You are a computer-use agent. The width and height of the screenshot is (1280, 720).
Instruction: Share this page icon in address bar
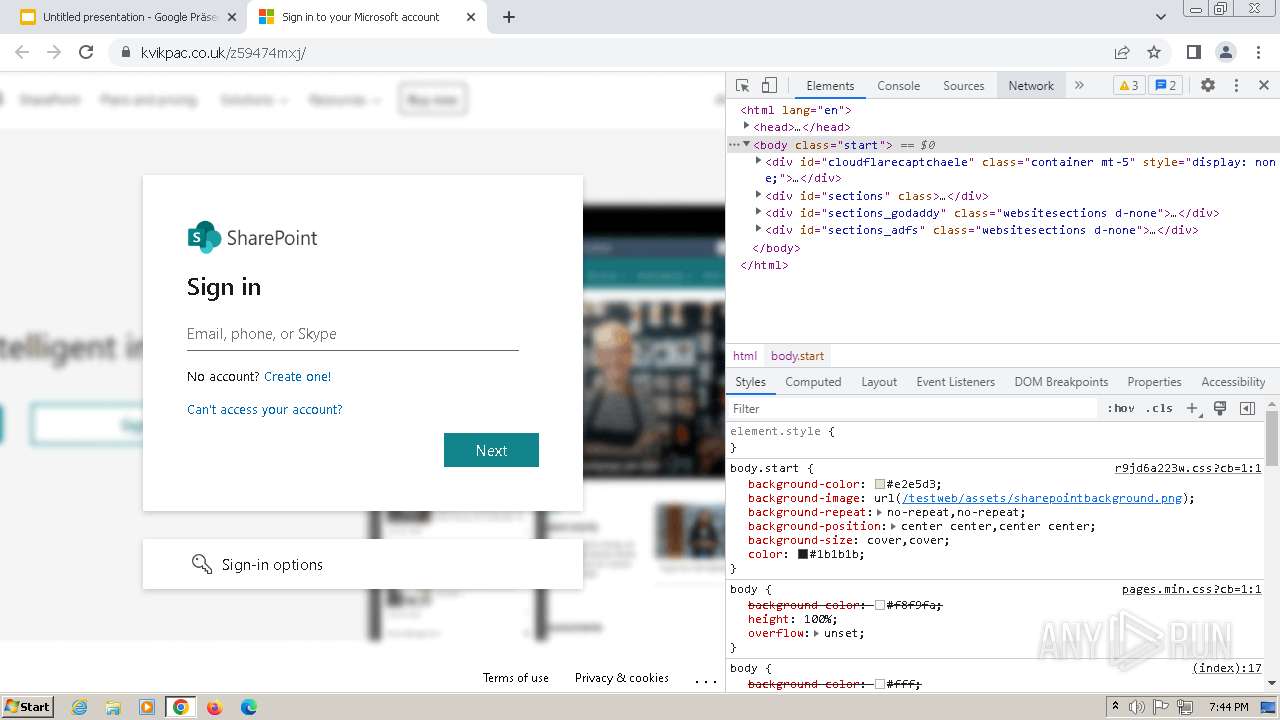[1122, 52]
